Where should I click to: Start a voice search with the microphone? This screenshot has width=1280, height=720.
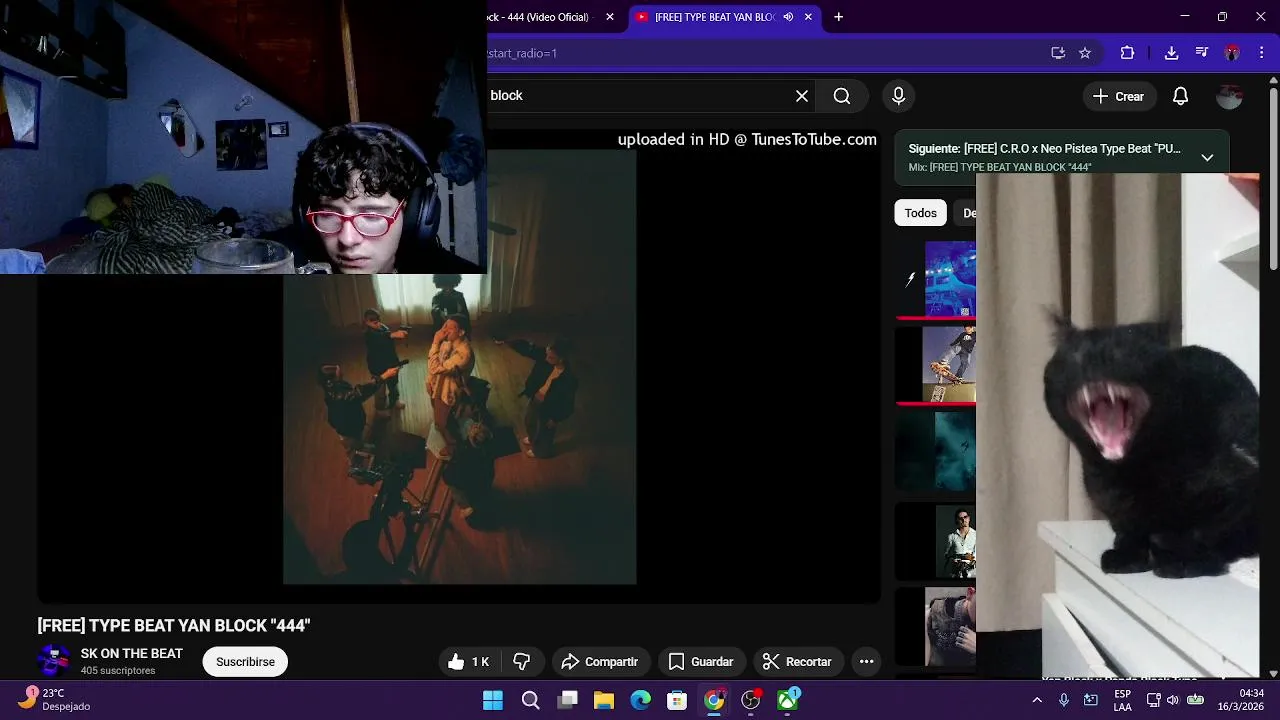click(898, 96)
